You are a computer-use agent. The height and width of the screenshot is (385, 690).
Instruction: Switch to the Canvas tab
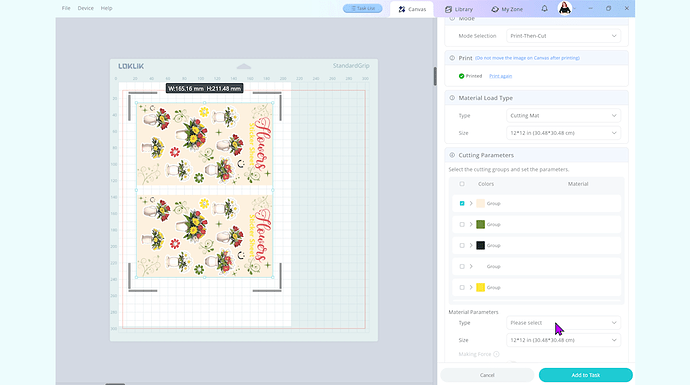412,9
